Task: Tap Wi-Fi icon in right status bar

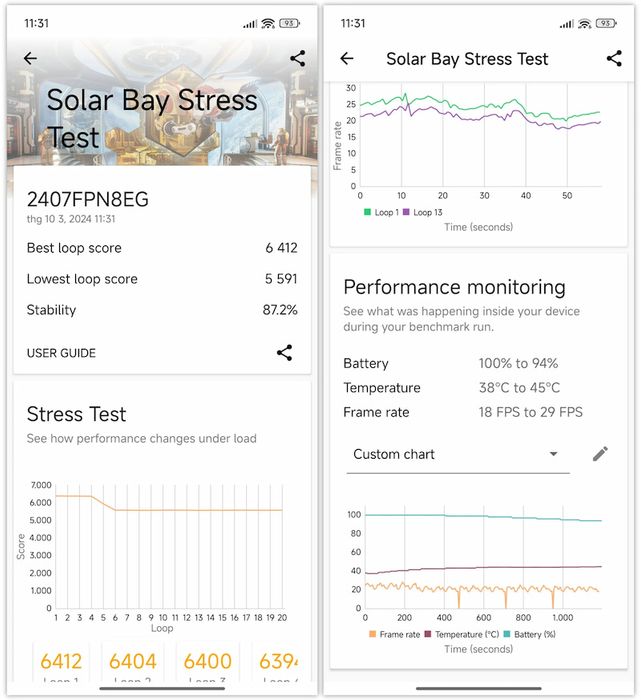Action: (x=585, y=23)
